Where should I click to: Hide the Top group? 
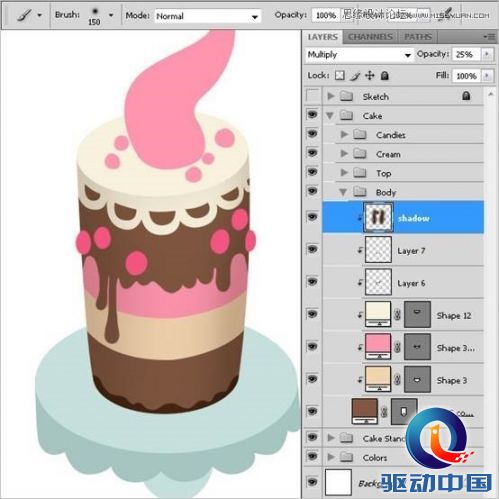point(312,172)
